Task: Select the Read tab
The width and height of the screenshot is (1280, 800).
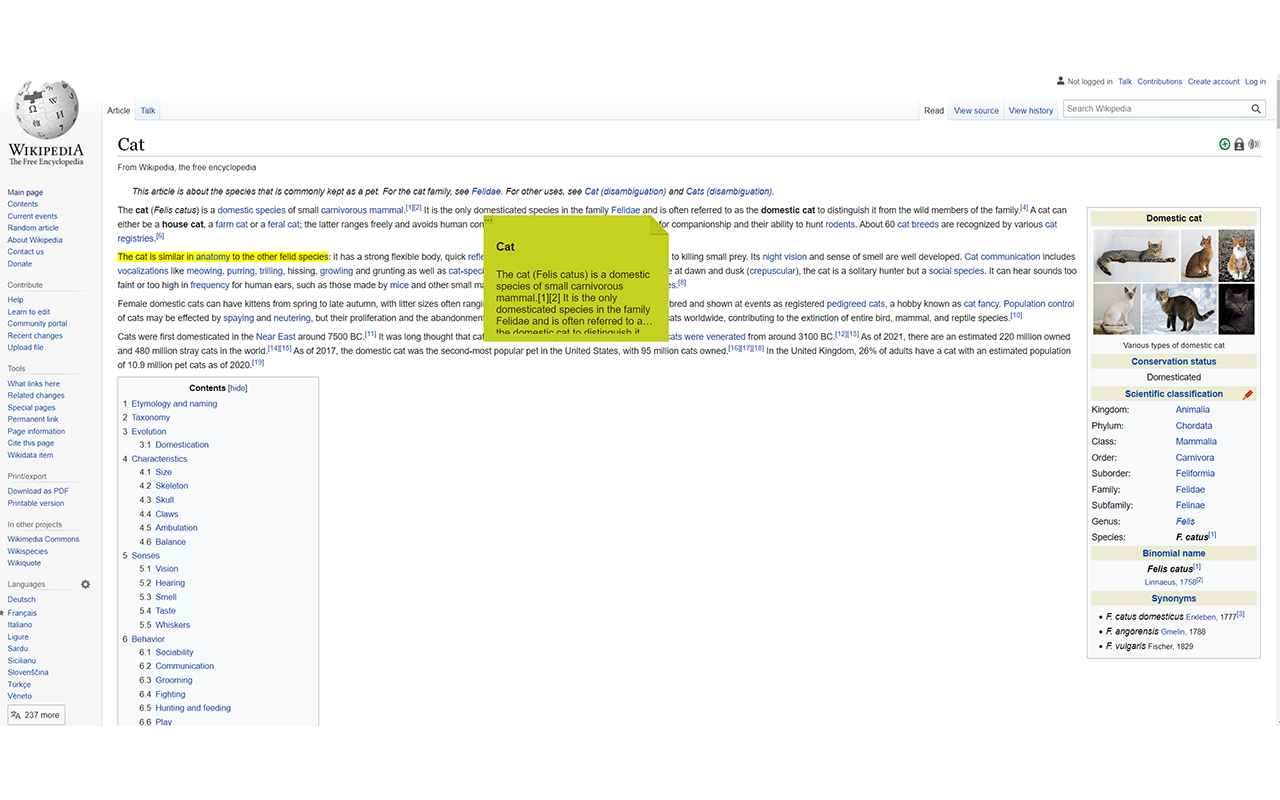Action: 934,111
